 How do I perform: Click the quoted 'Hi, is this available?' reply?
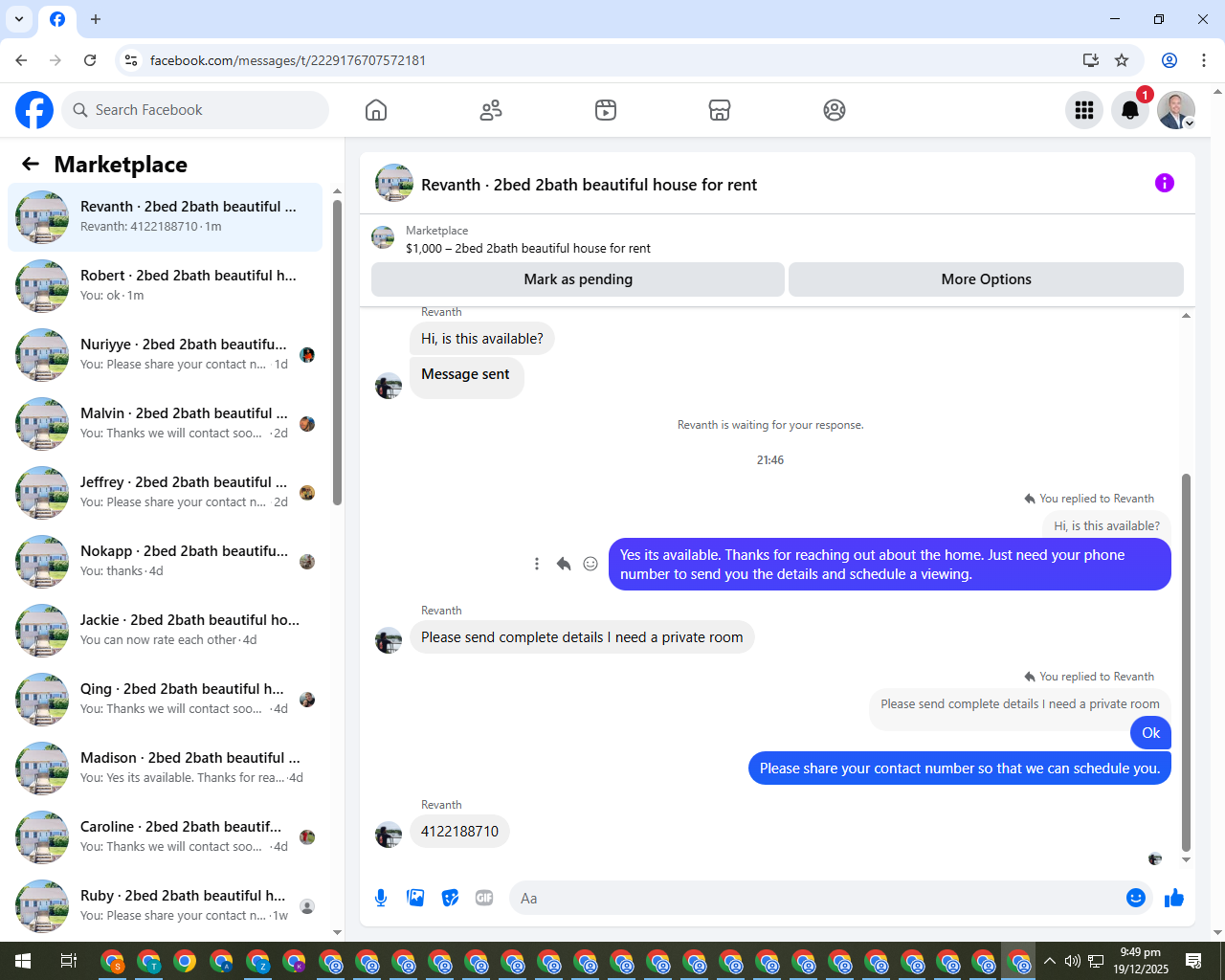pos(1106,525)
